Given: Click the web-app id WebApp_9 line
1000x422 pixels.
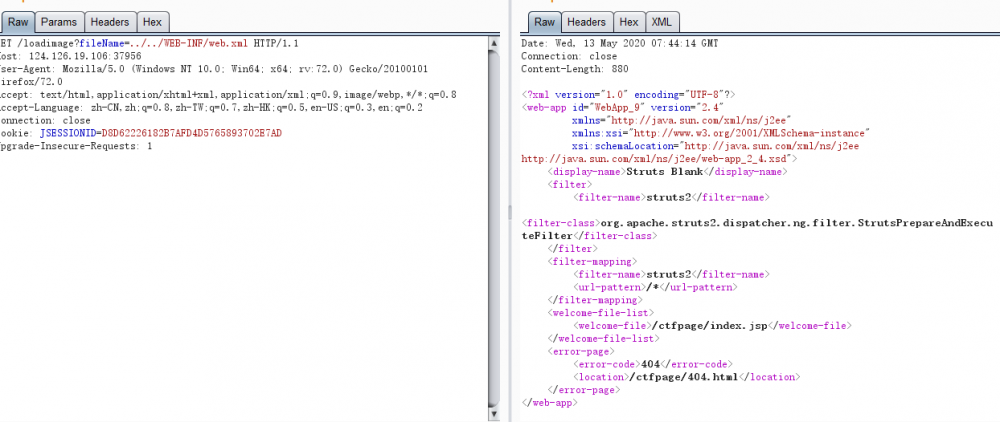Looking at the screenshot, I should click(622, 107).
